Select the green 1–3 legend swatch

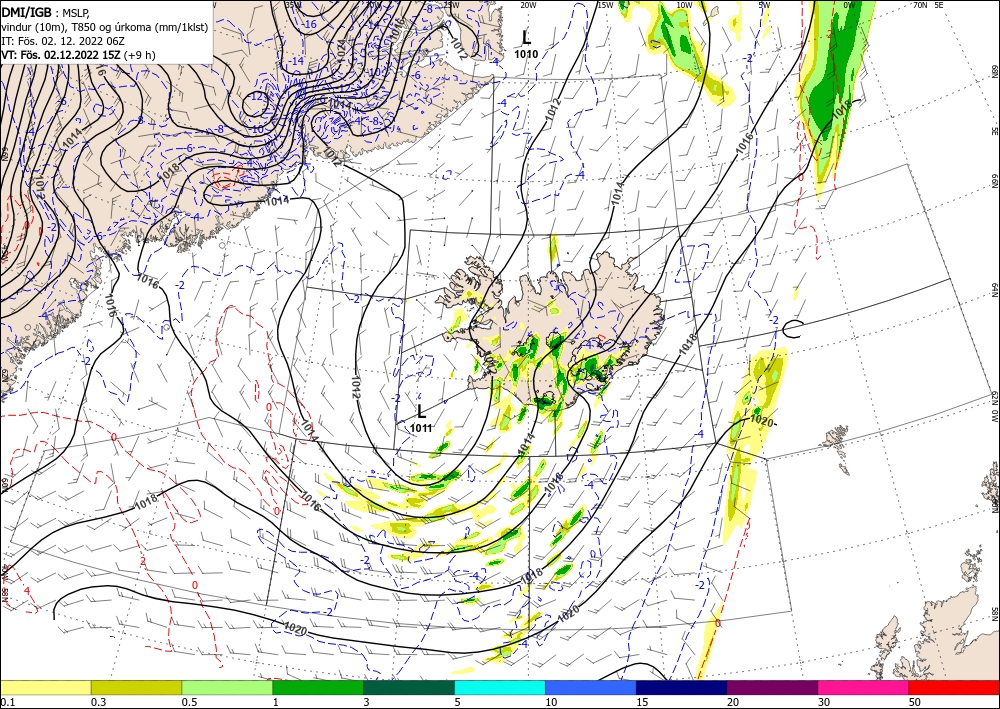click(x=318, y=687)
